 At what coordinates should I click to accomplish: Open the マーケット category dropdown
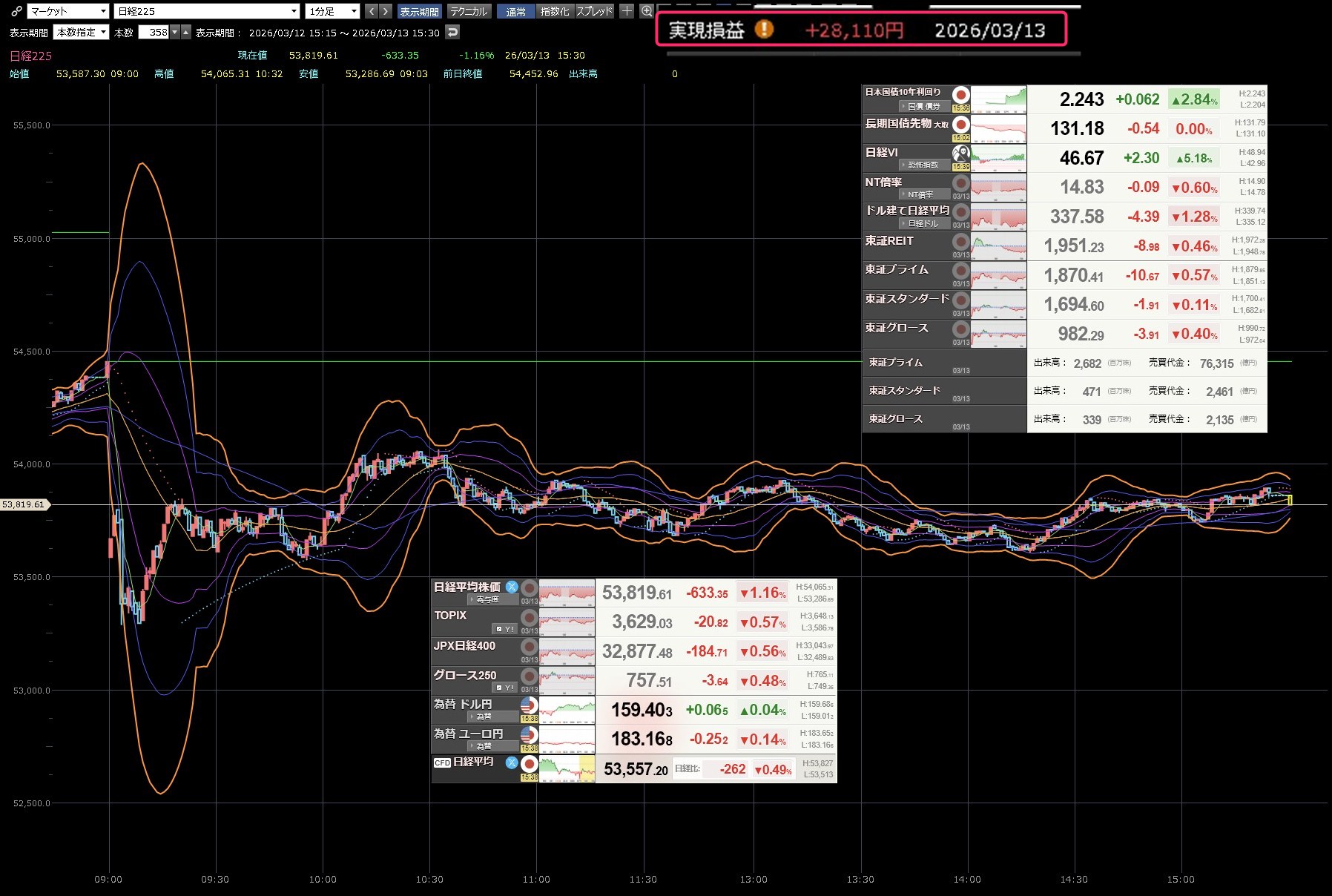[68, 11]
